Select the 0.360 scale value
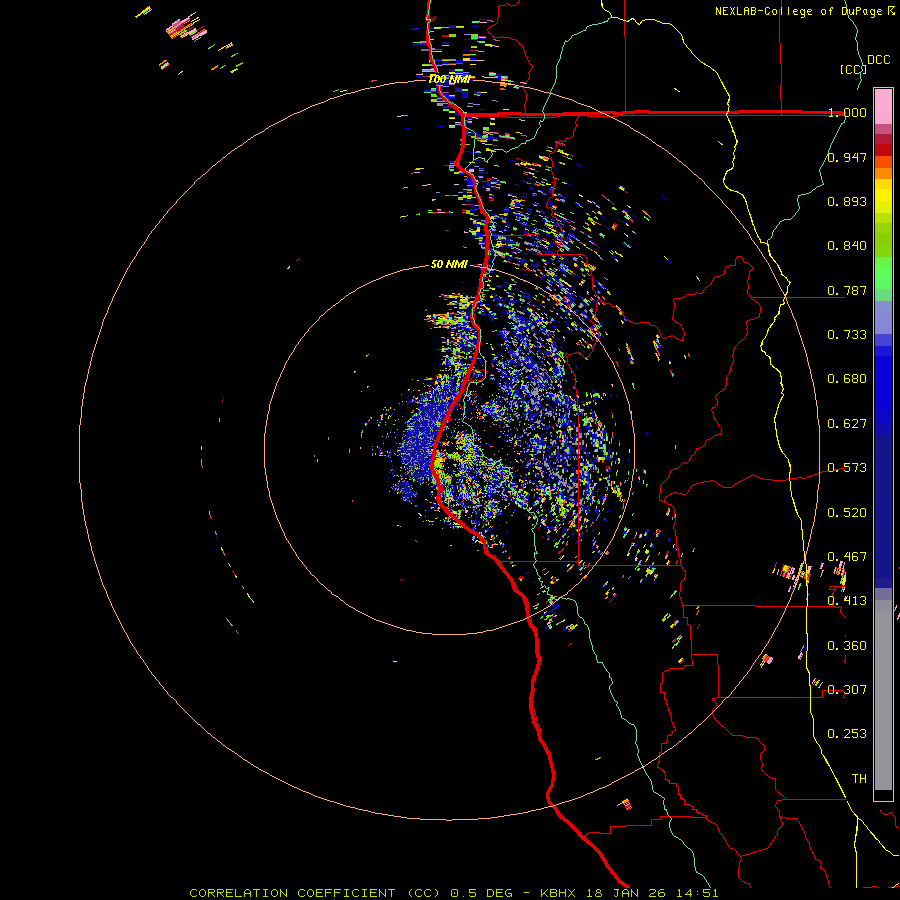Image resolution: width=900 pixels, height=900 pixels. tap(847, 646)
